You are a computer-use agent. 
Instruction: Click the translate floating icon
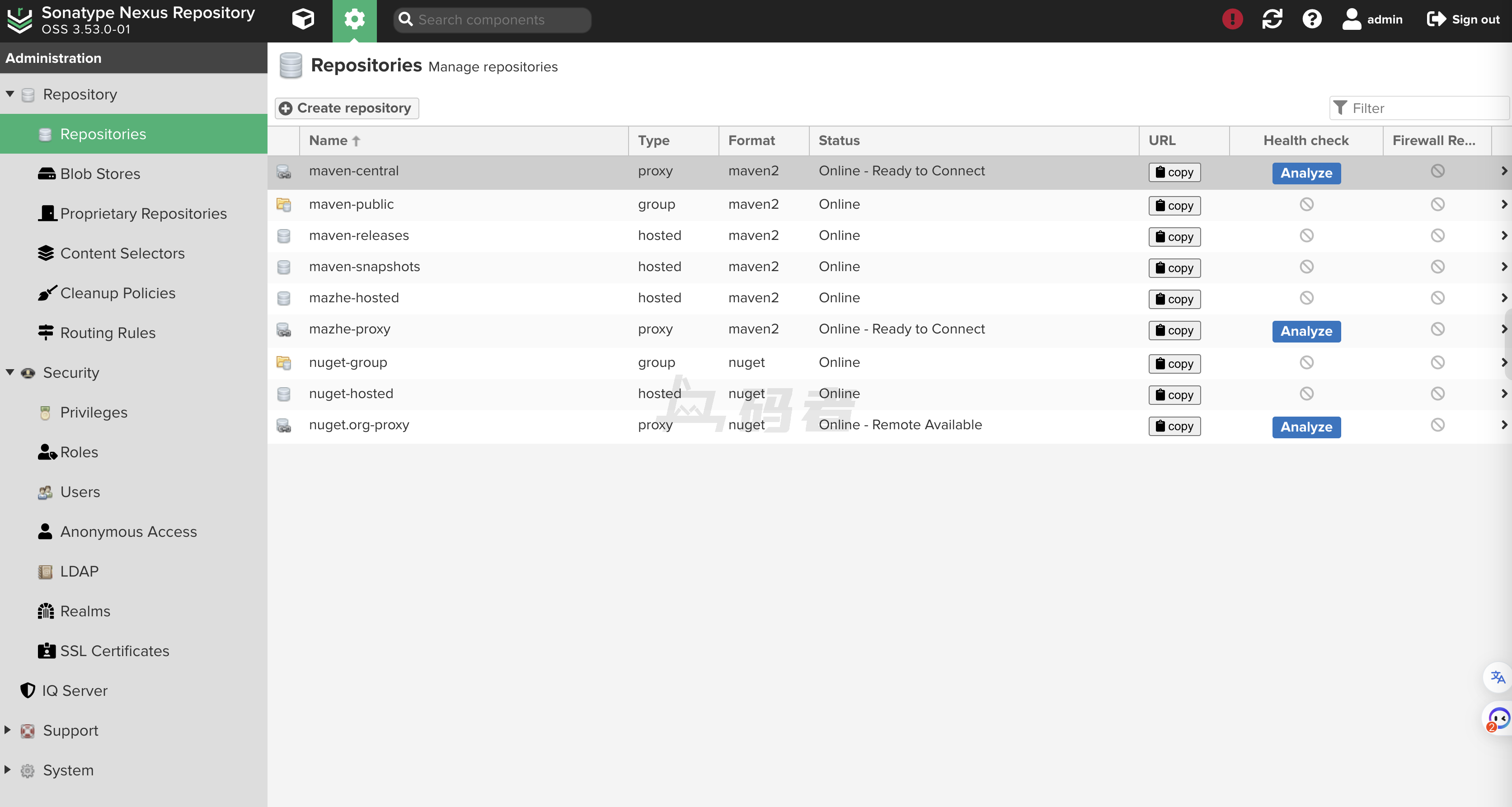point(1498,677)
